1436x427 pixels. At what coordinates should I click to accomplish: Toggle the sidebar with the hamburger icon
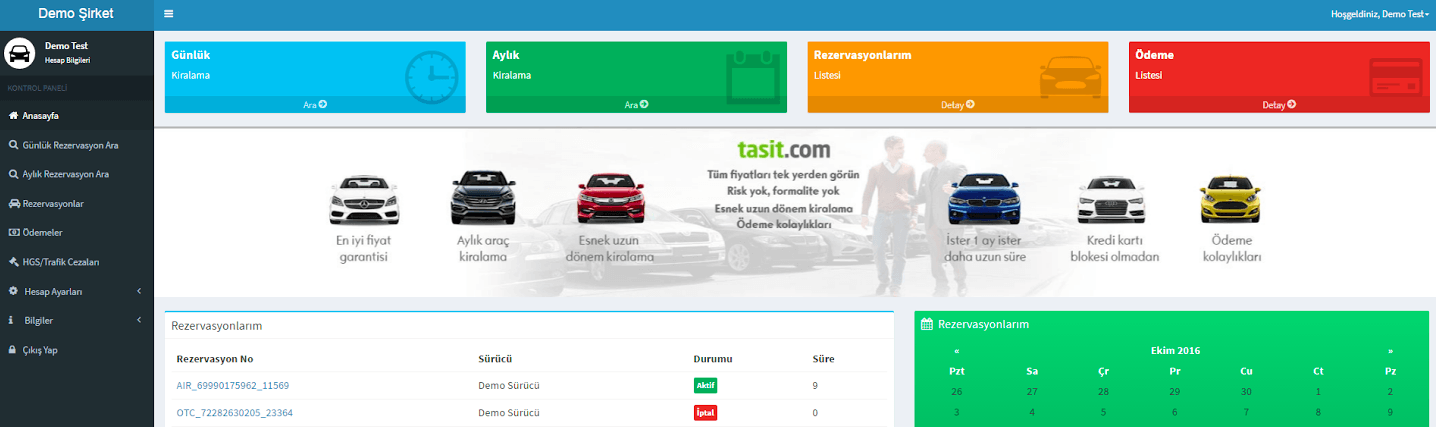[168, 14]
